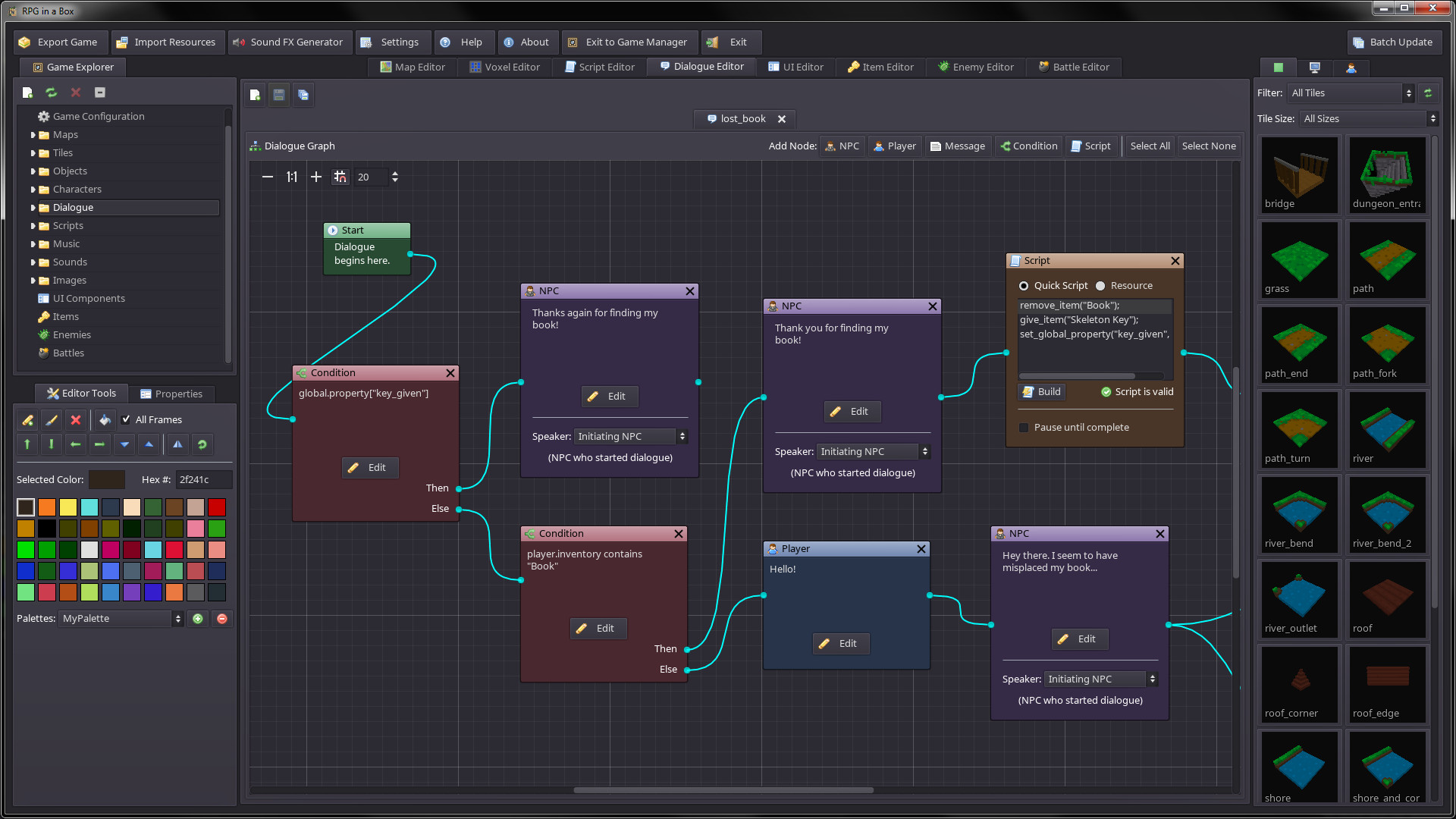1456x819 pixels.
Task: Click the zoom-in plus icon in graph
Action: tap(316, 177)
